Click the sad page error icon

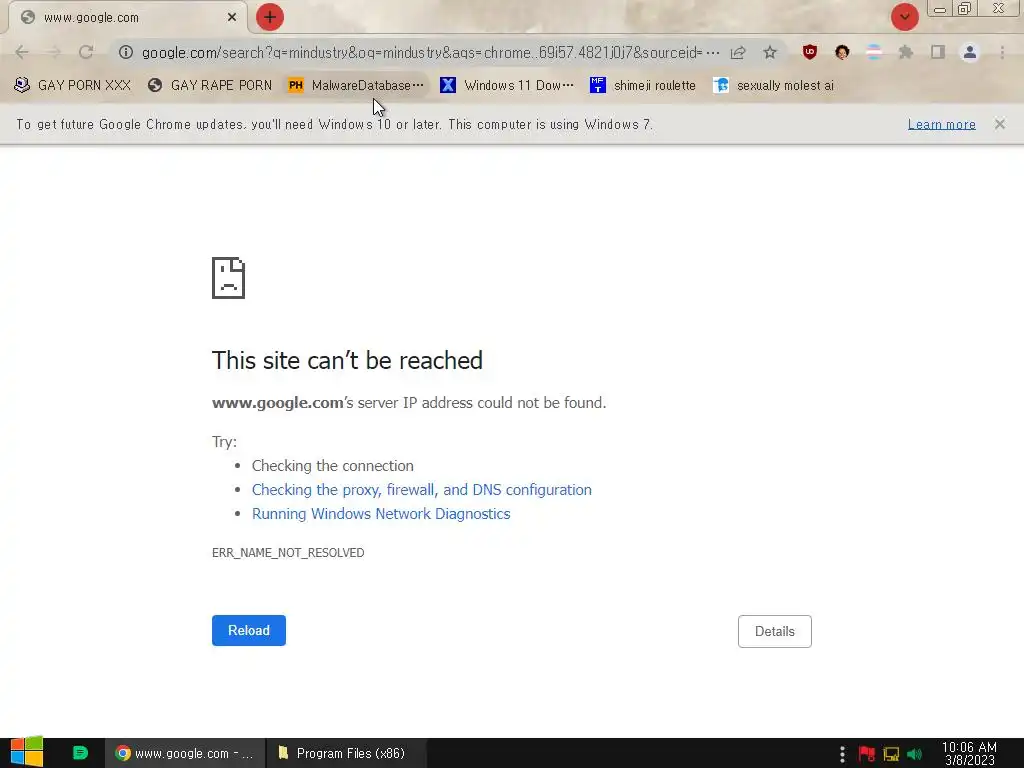tap(229, 278)
